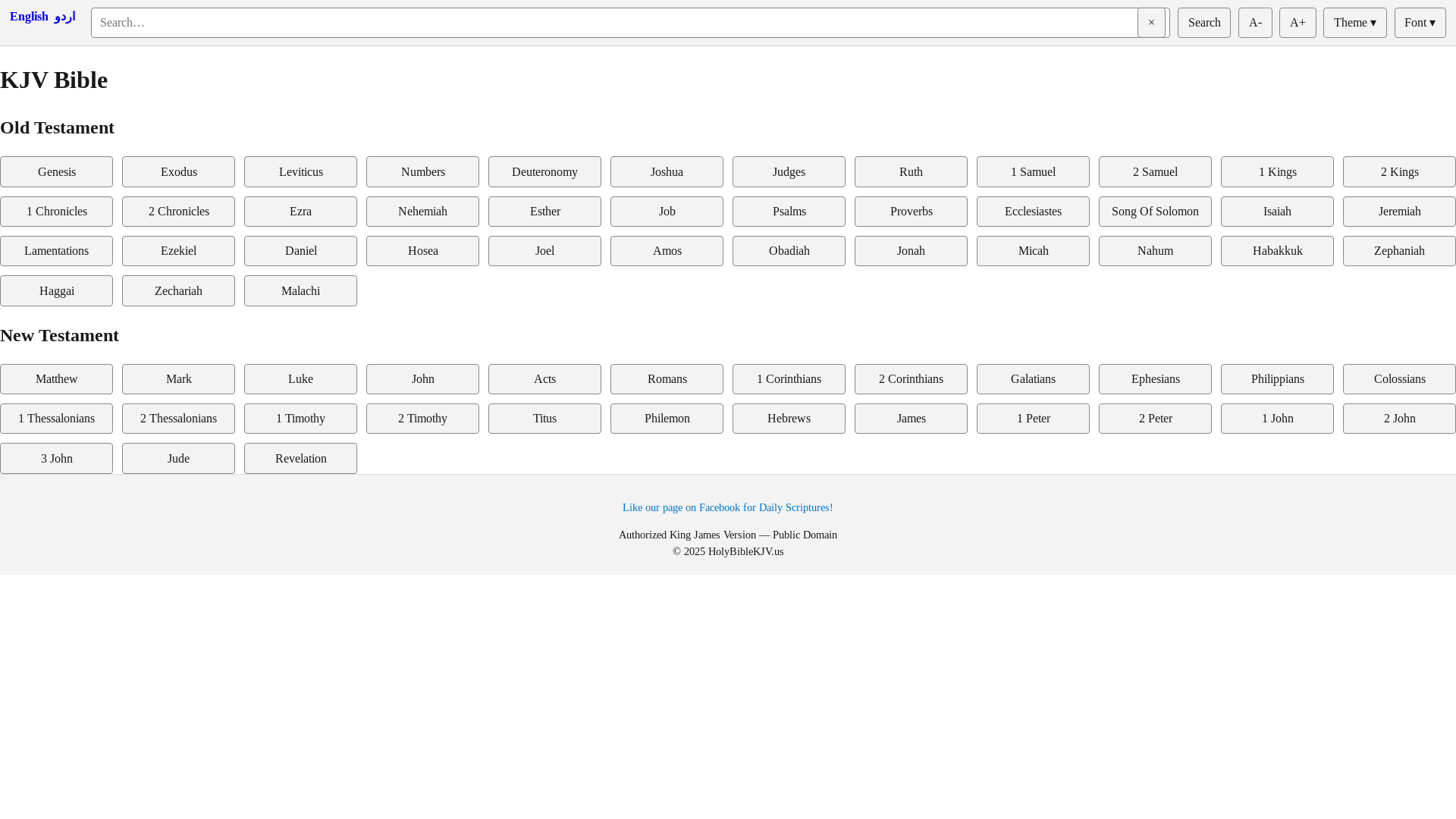Select Hosea

(422, 251)
